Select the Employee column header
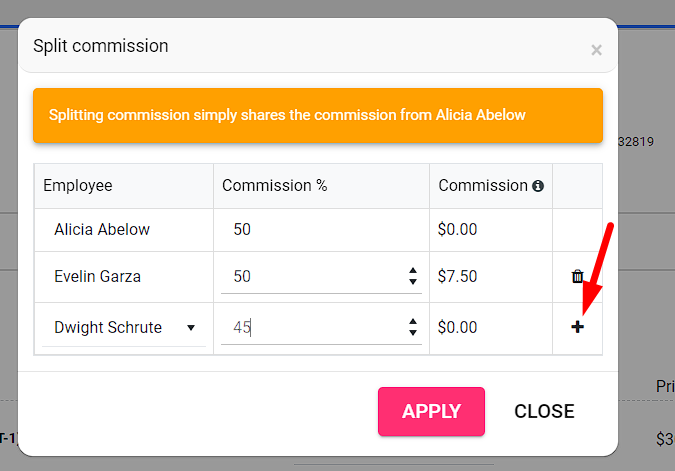The height and width of the screenshot is (471, 675). [x=78, y=186]
